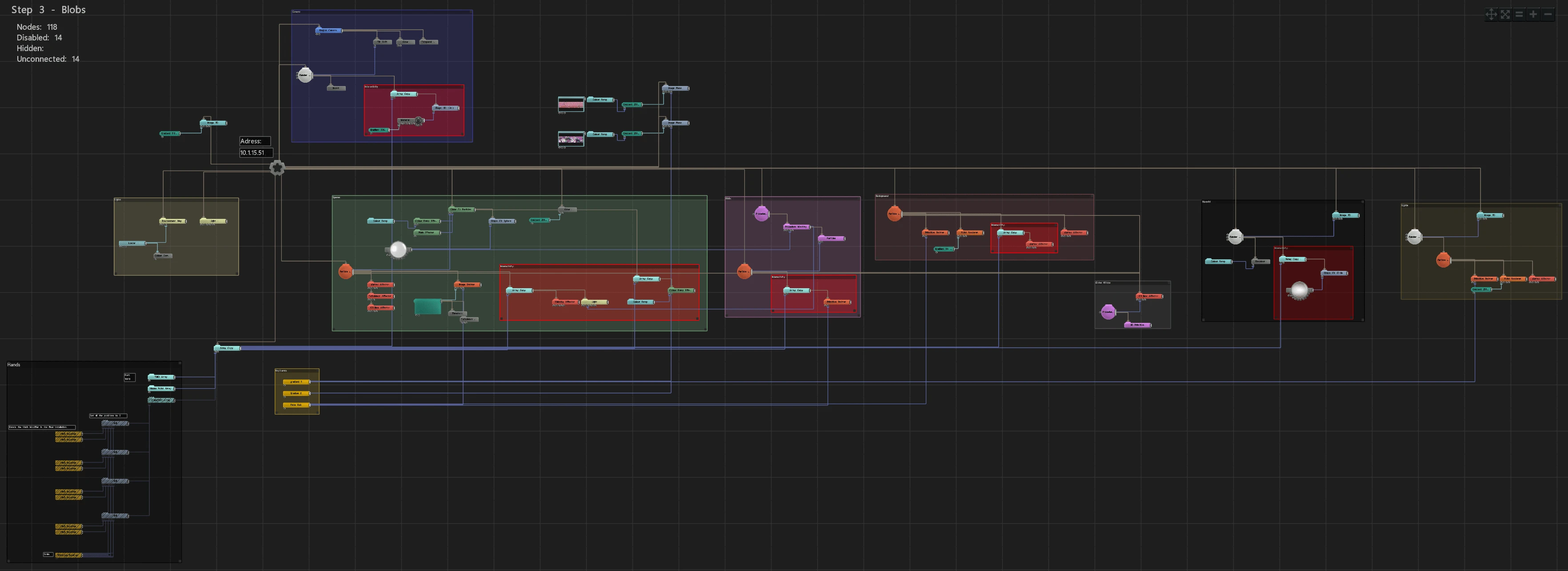Select the star-shaped Root node
Viewport: 1568px width, 571px height.
coord(277,168)
